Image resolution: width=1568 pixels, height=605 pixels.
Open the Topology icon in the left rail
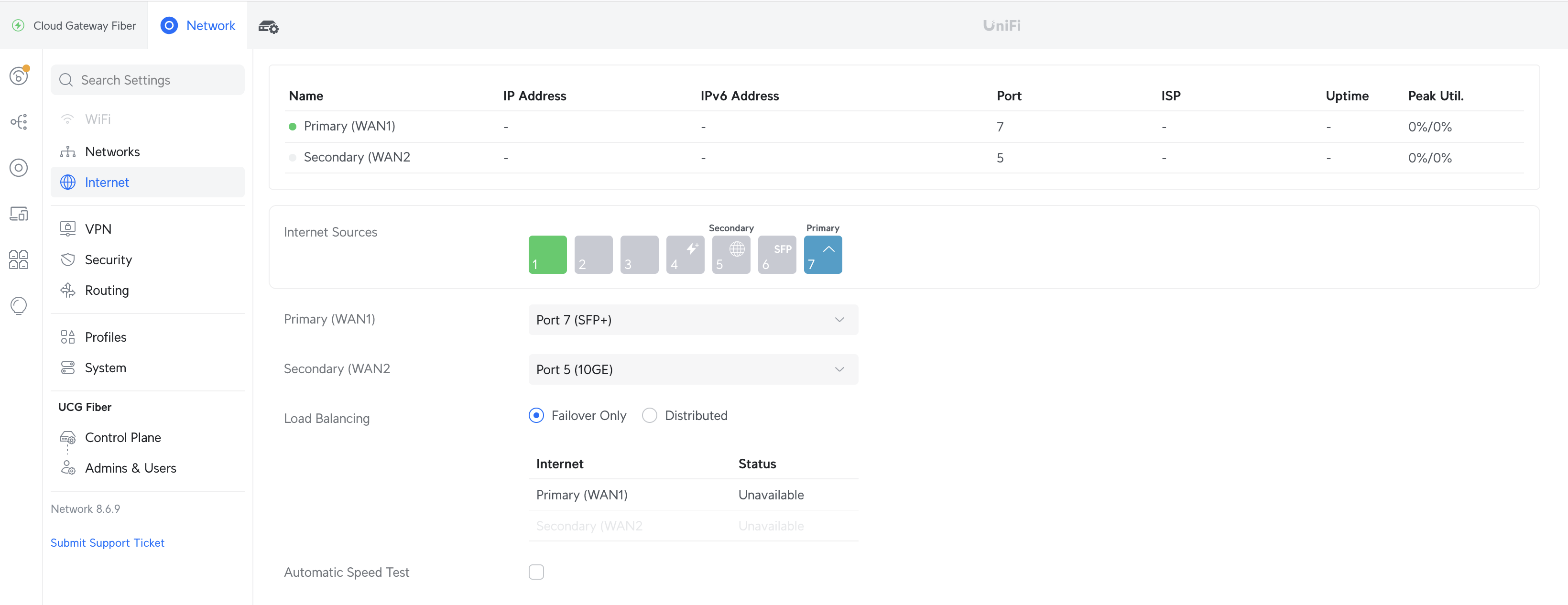tap(19, 122)
